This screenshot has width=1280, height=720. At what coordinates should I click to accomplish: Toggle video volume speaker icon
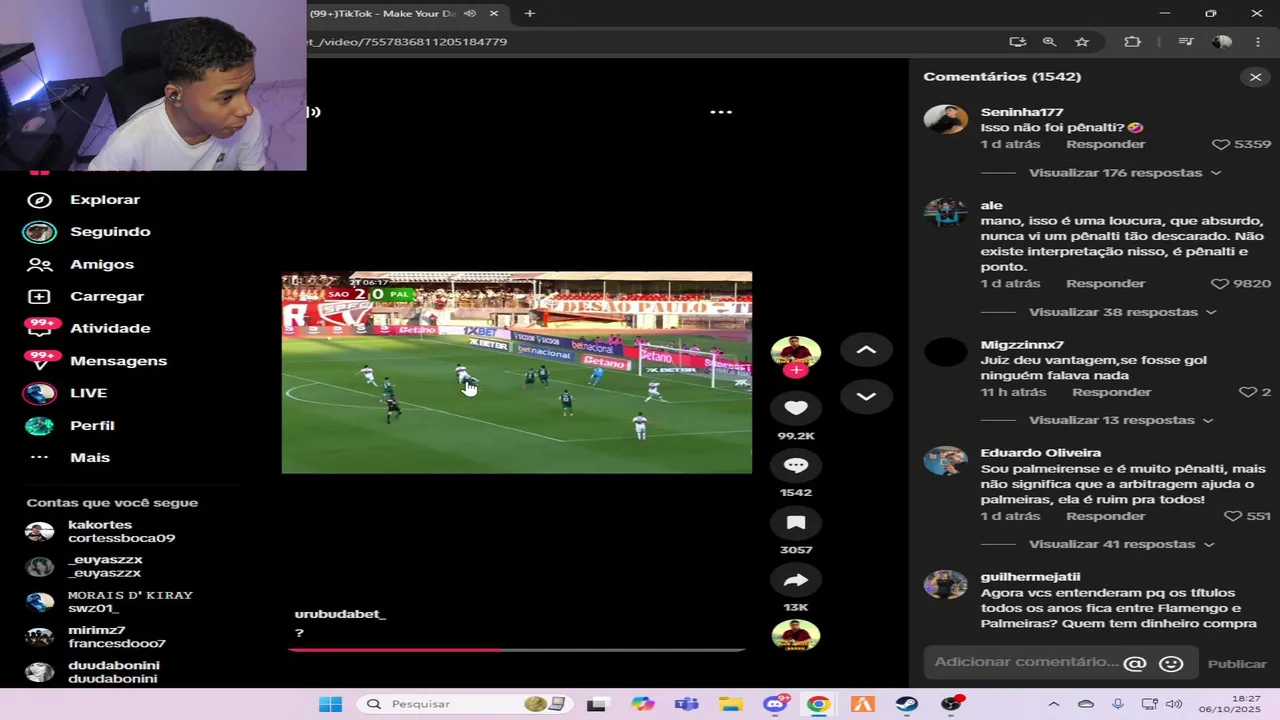314,112
